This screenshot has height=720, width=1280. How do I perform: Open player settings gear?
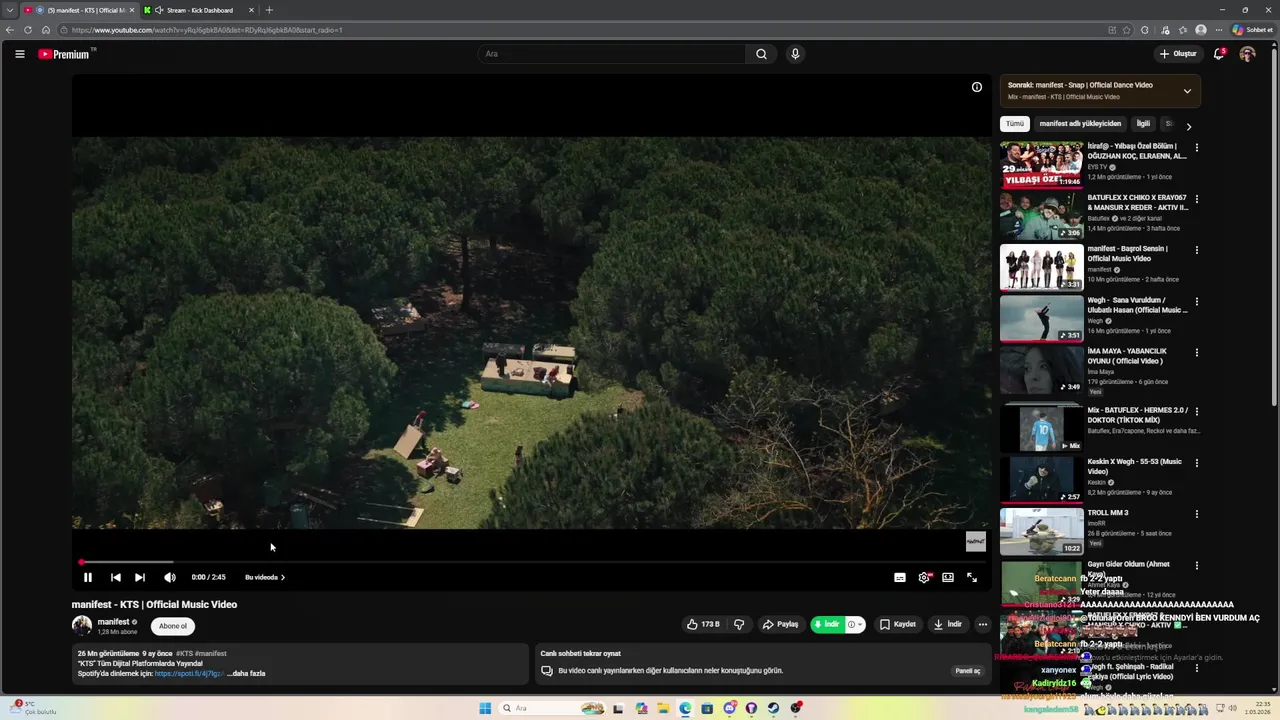tap(924, 577)
